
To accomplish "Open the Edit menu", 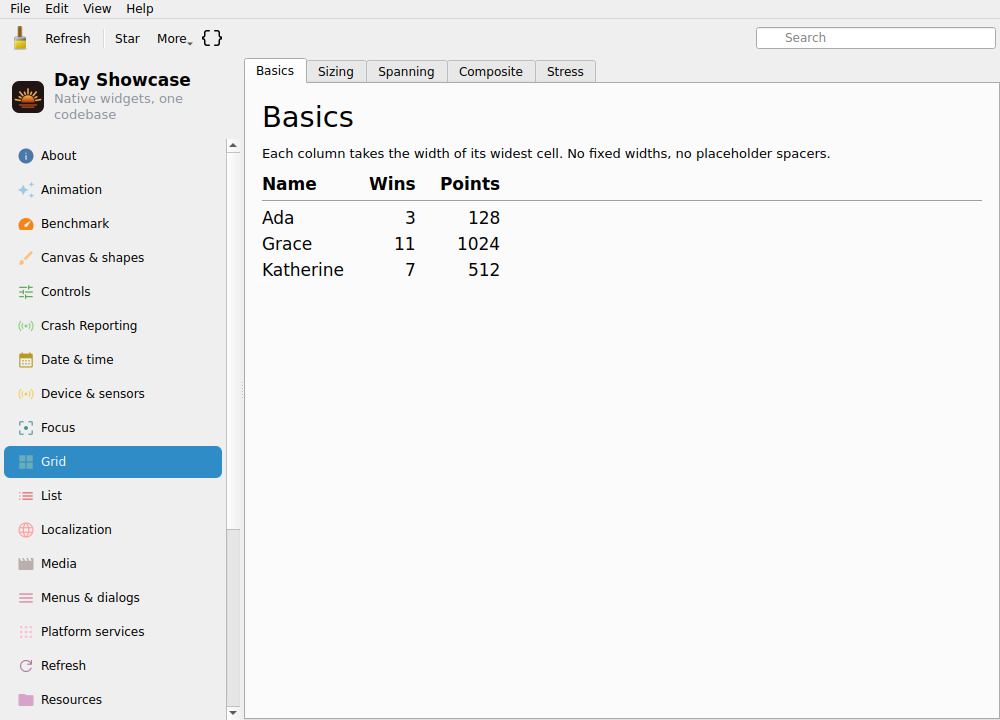I will click(x=57, y=8).
